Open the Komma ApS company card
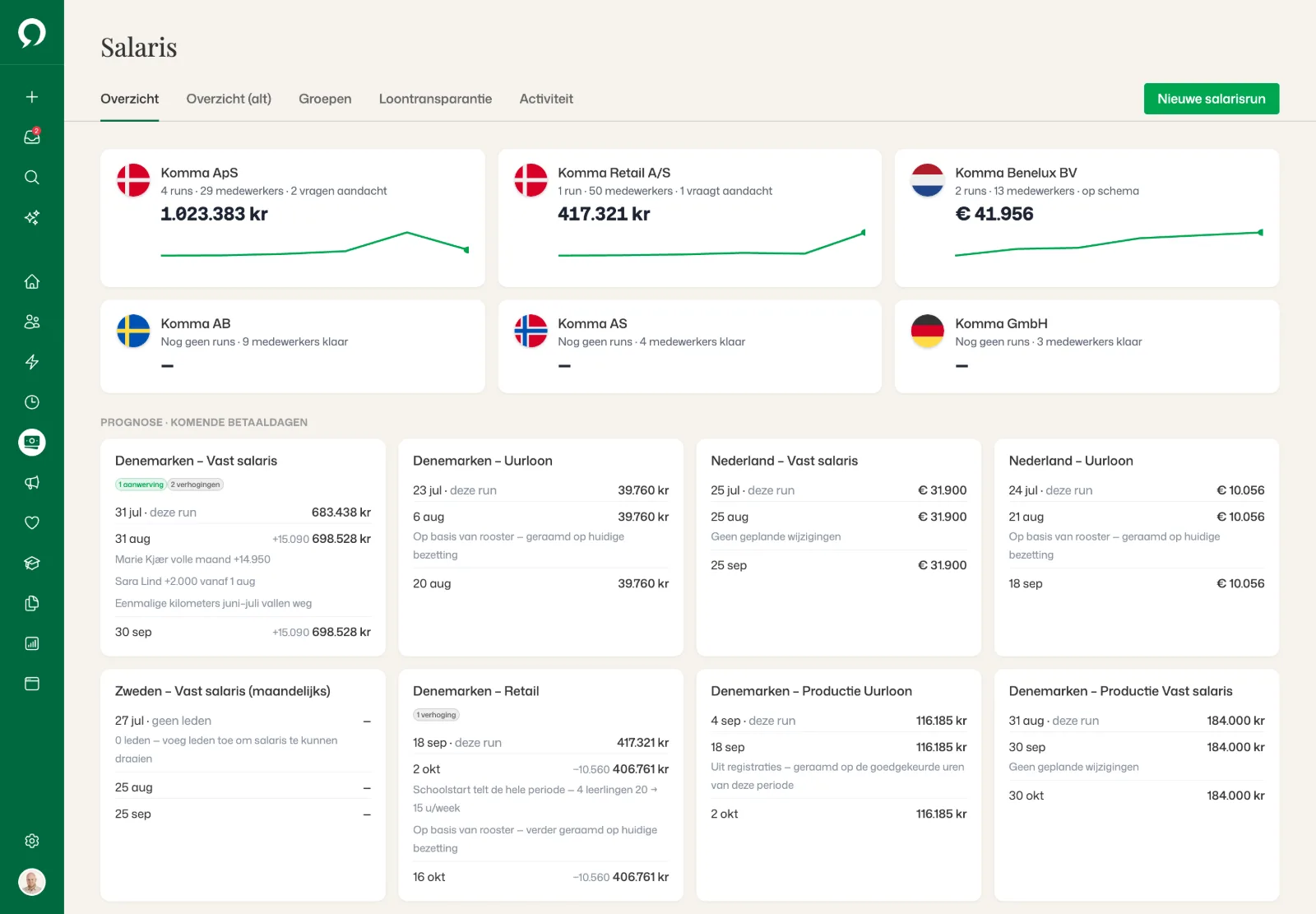Image resolution: width=1316 pixels, height=914 pixels. pos(293,218)
